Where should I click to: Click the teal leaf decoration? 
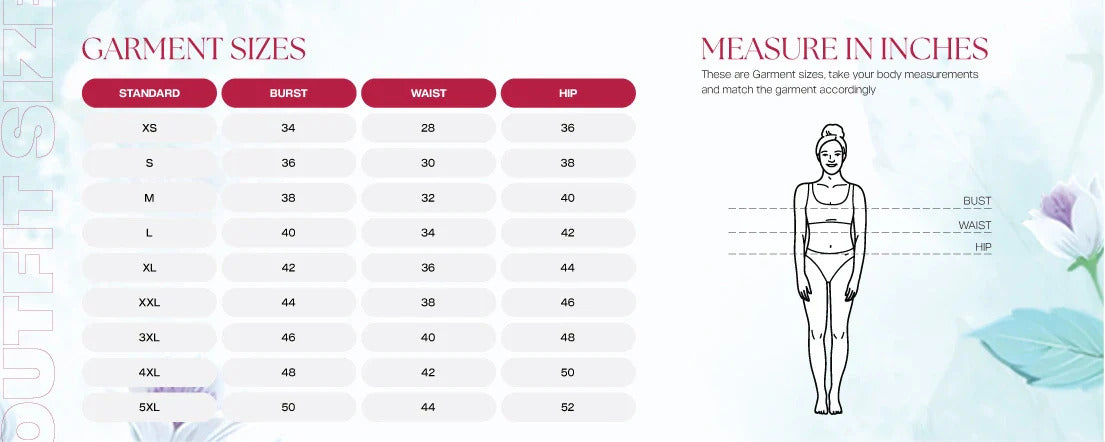tap(1037, 348)
